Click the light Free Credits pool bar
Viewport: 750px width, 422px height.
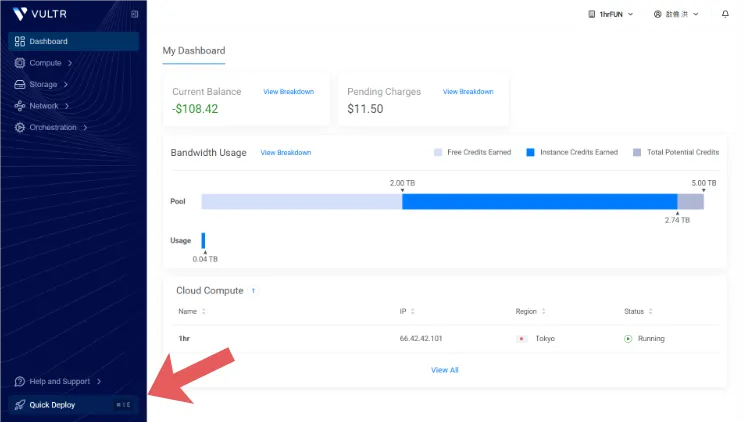(x=301, y=201)
